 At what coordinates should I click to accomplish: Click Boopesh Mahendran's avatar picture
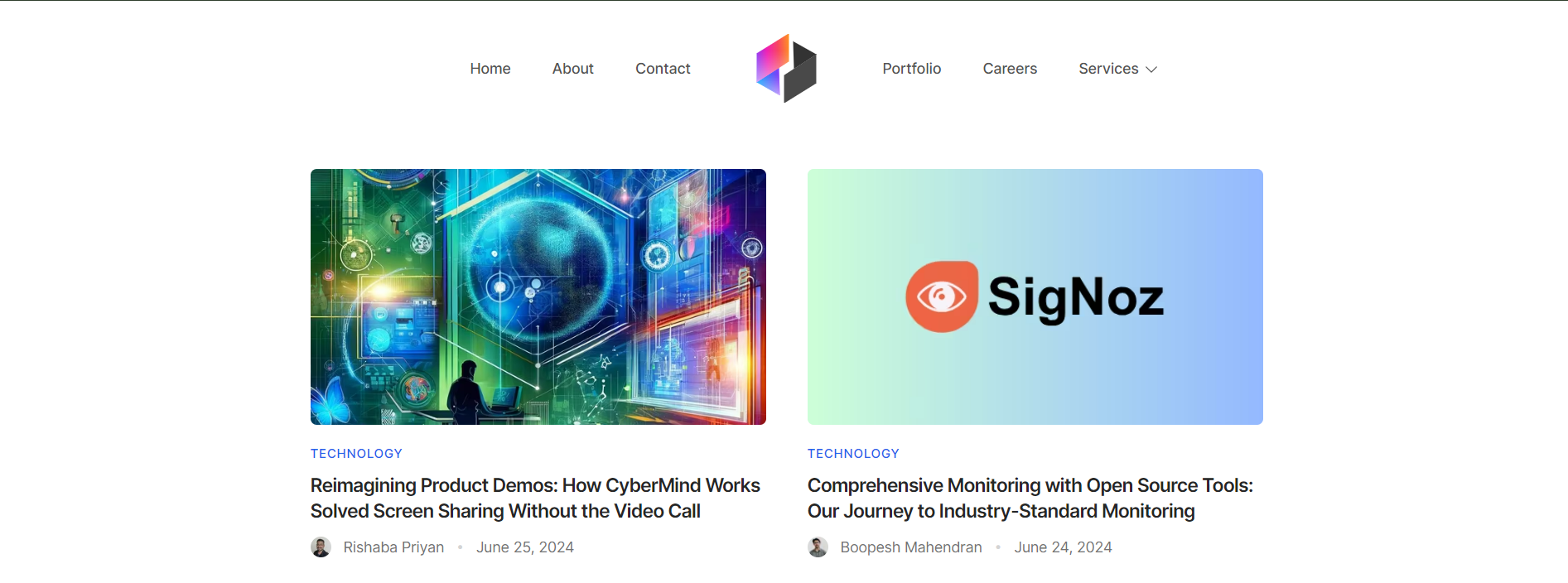(818, 547)
